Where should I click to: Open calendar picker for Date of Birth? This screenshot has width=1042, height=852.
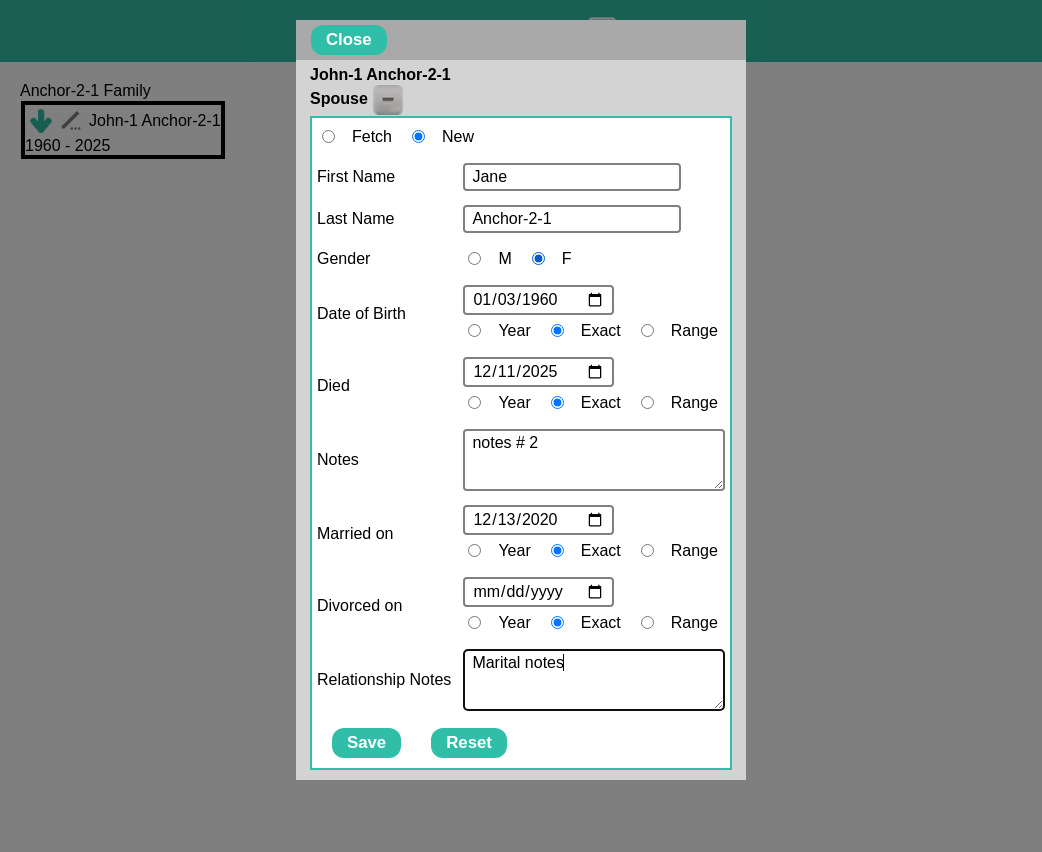(595, 300)
